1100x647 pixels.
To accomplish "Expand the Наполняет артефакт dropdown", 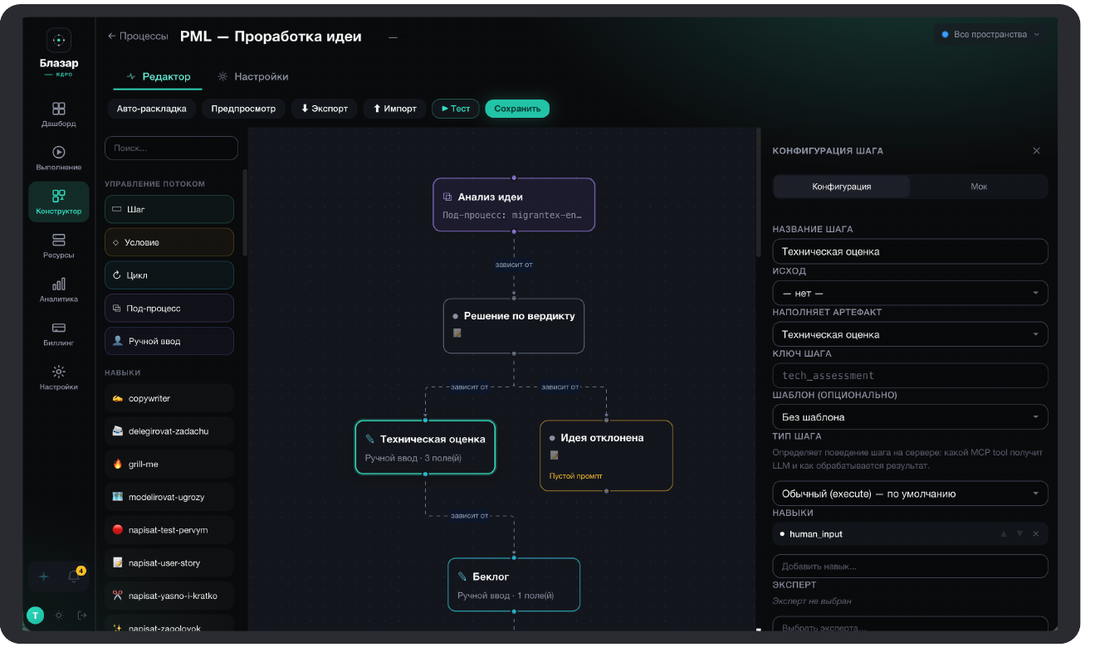I will point(910,335).
